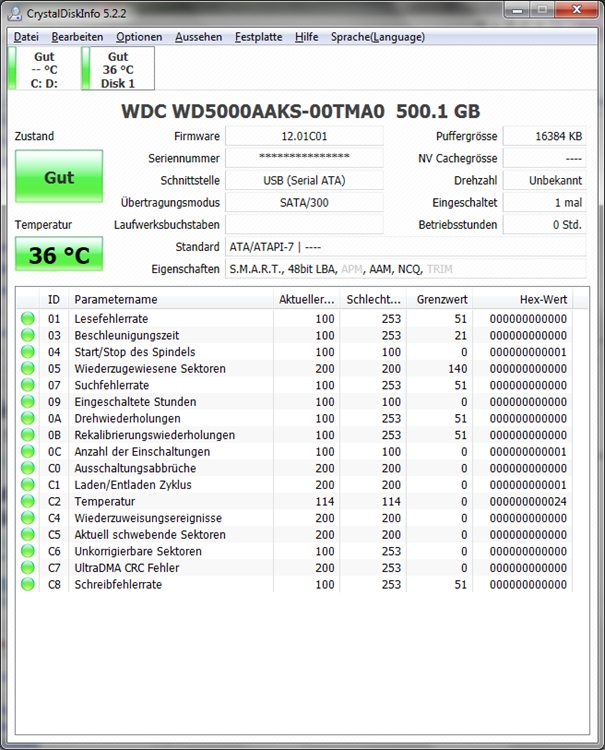Click the Puffergrösse value 16384 KB

pyautogui.click(x=544, y=136)
